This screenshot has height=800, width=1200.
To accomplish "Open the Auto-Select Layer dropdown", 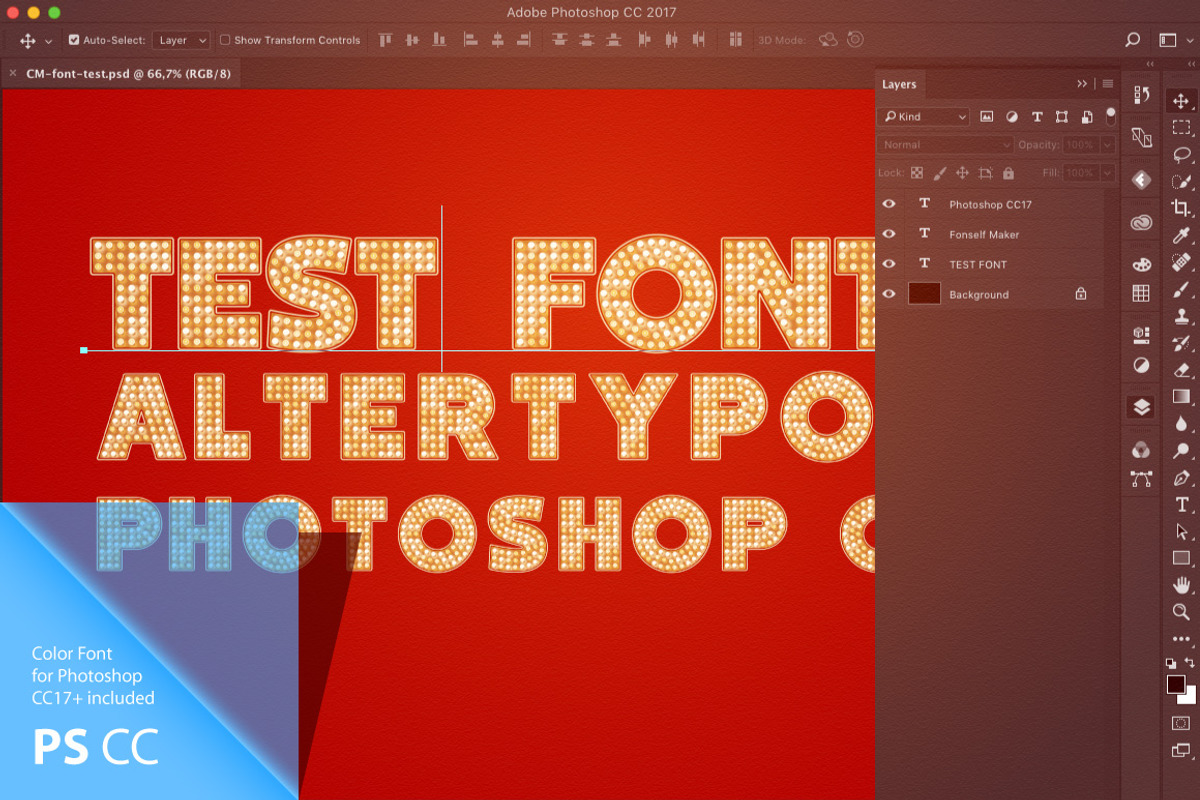I will 181,40.
